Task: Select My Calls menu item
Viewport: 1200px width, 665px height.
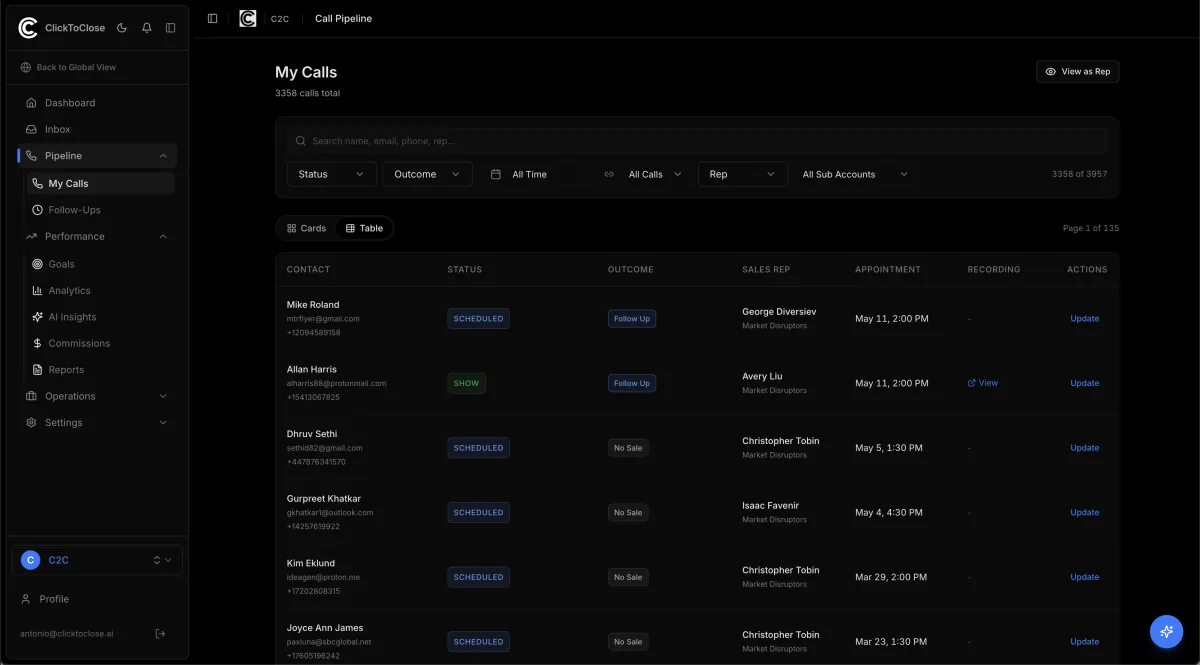Action: coord(99,183)
